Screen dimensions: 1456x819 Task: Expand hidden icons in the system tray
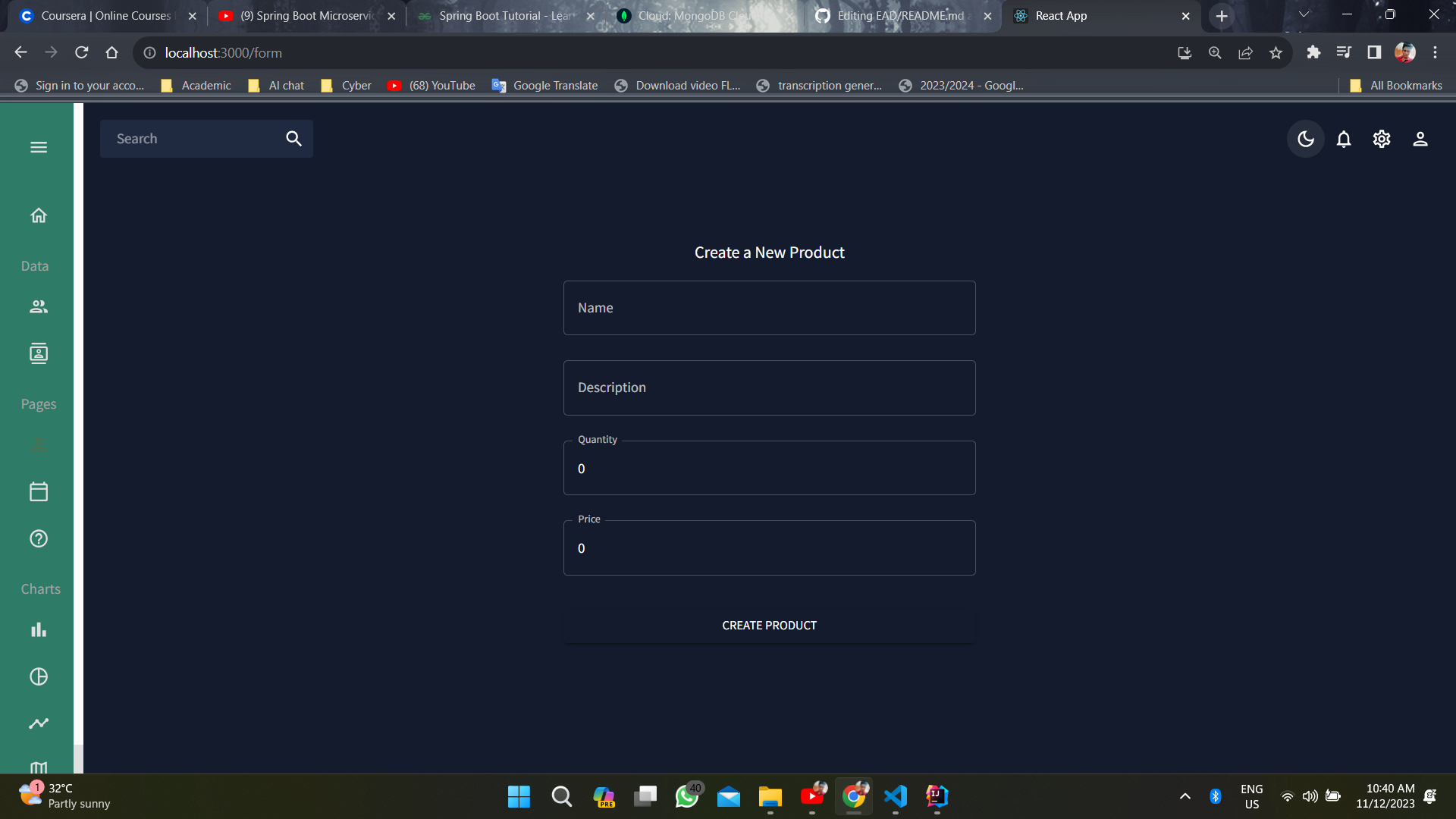pyautogui.click(x=1185, y=796)
